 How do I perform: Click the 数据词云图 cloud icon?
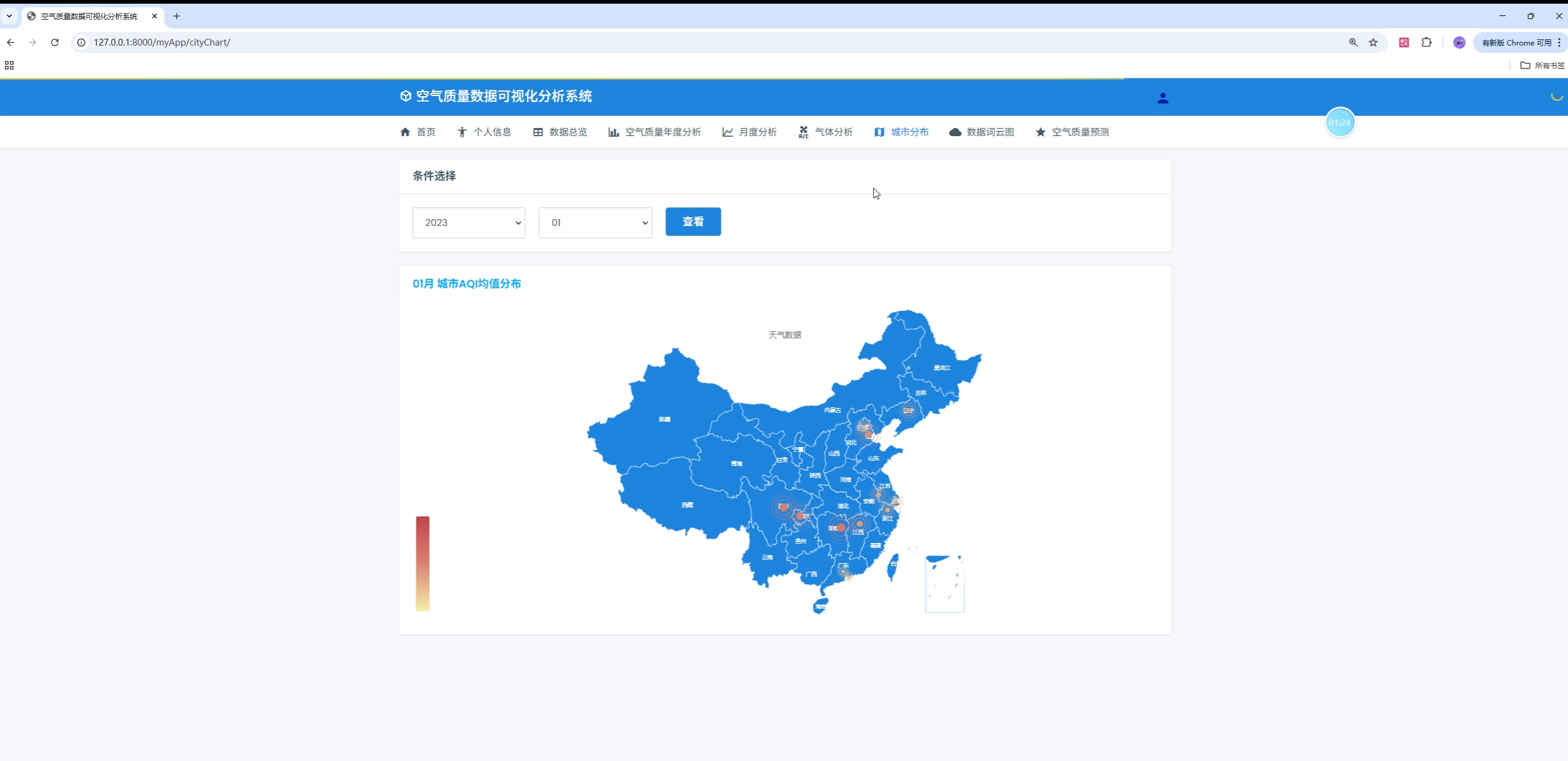coord(955,132)
